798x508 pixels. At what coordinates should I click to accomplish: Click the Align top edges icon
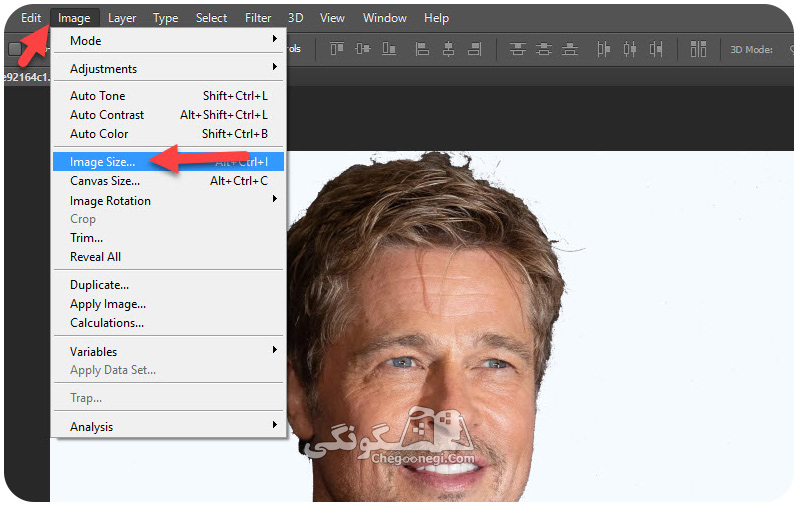pyautogui.click(x=337, y=49)
